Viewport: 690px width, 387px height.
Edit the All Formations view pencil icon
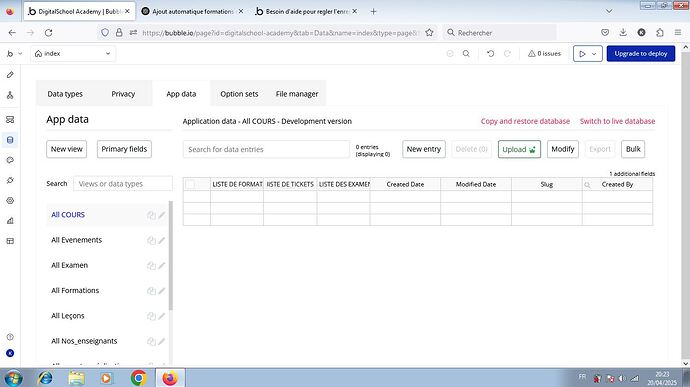162,291
